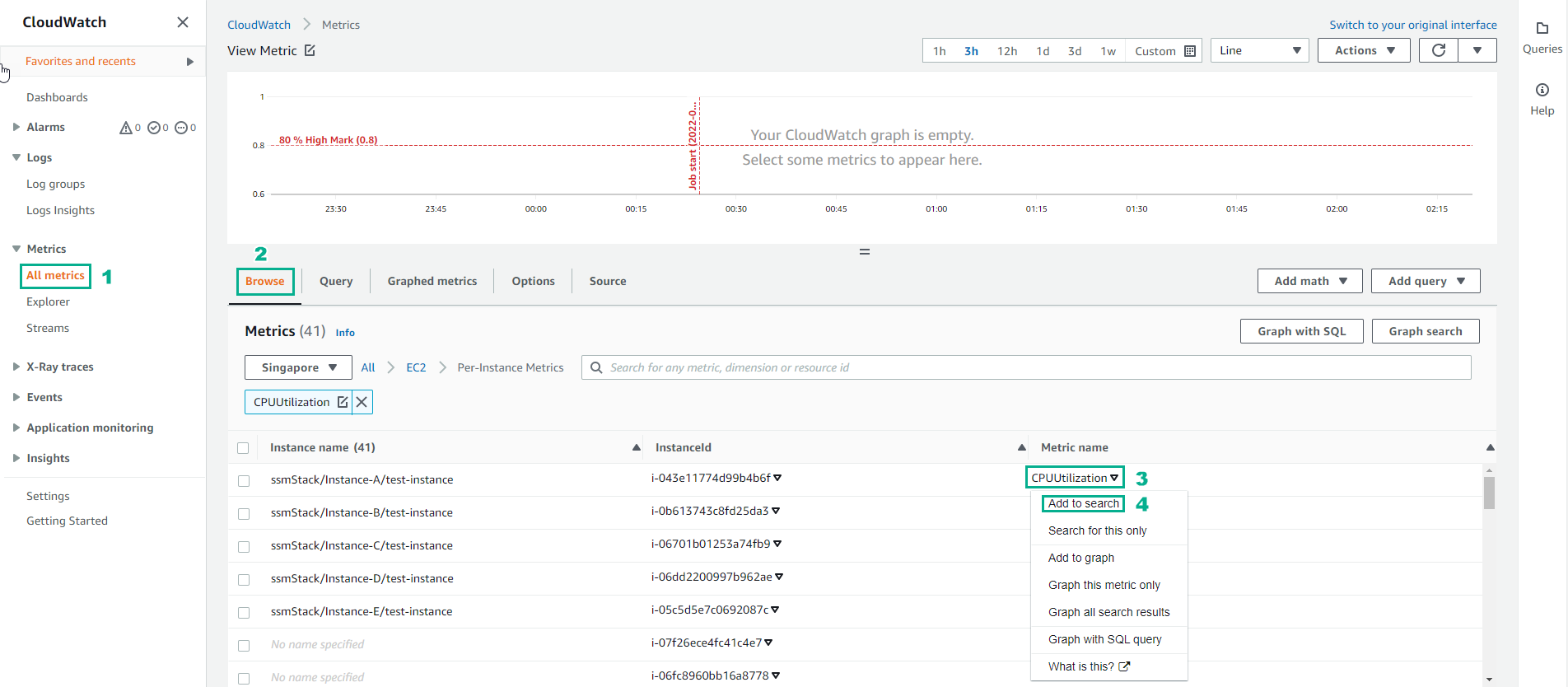Open menu for instance i-043e11774d99b4b6f

pos(777,478)
